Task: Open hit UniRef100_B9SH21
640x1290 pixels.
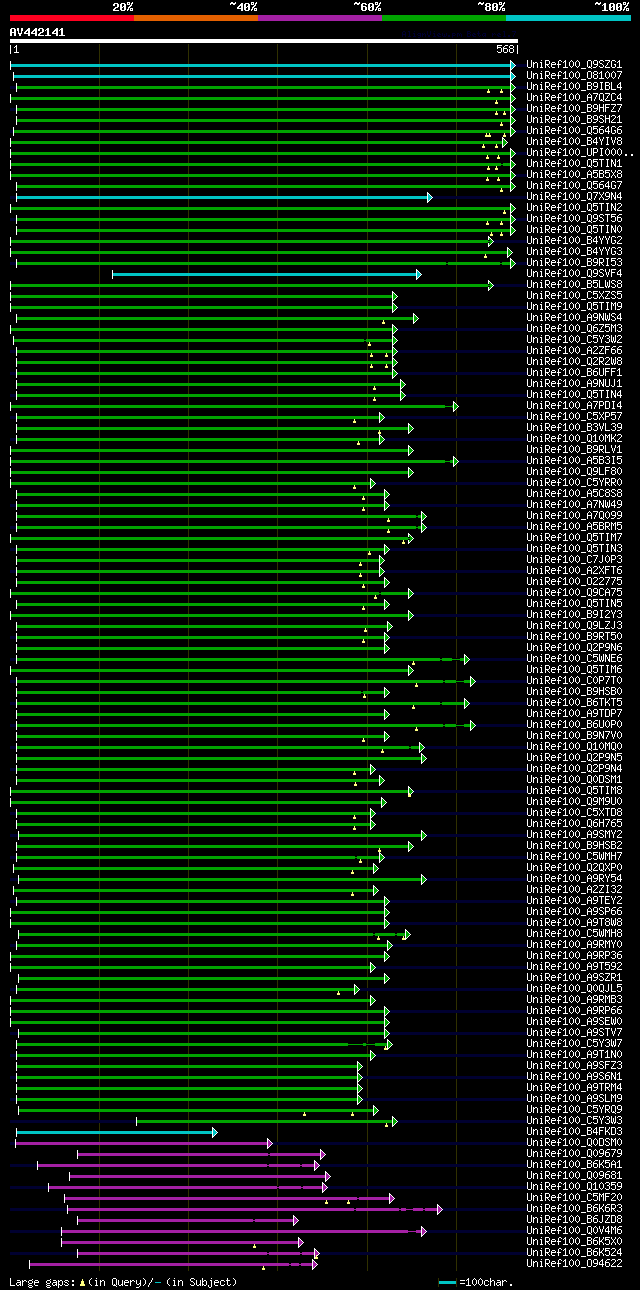Action: pos(574,119)
